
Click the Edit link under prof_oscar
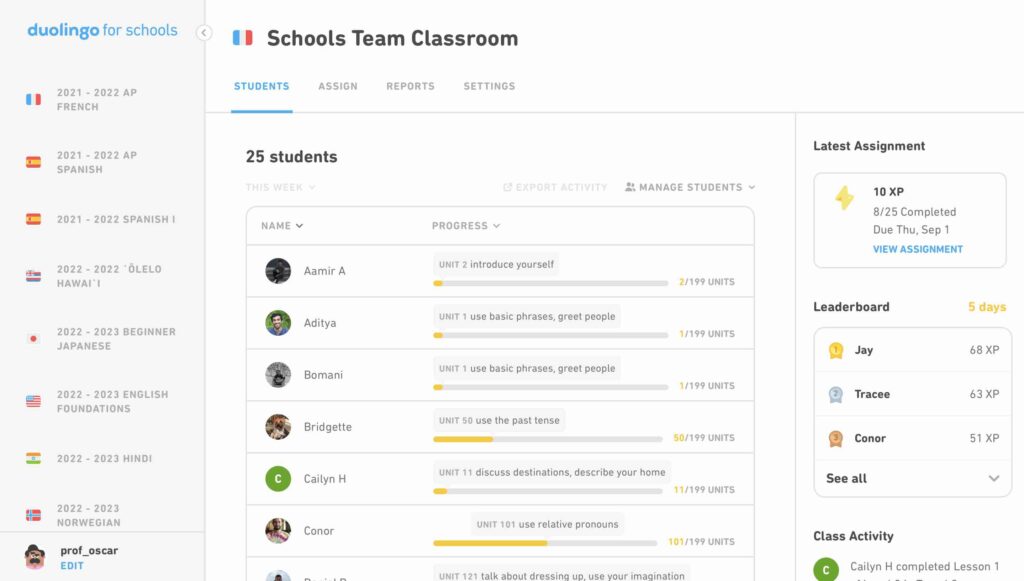pos(72,566)
